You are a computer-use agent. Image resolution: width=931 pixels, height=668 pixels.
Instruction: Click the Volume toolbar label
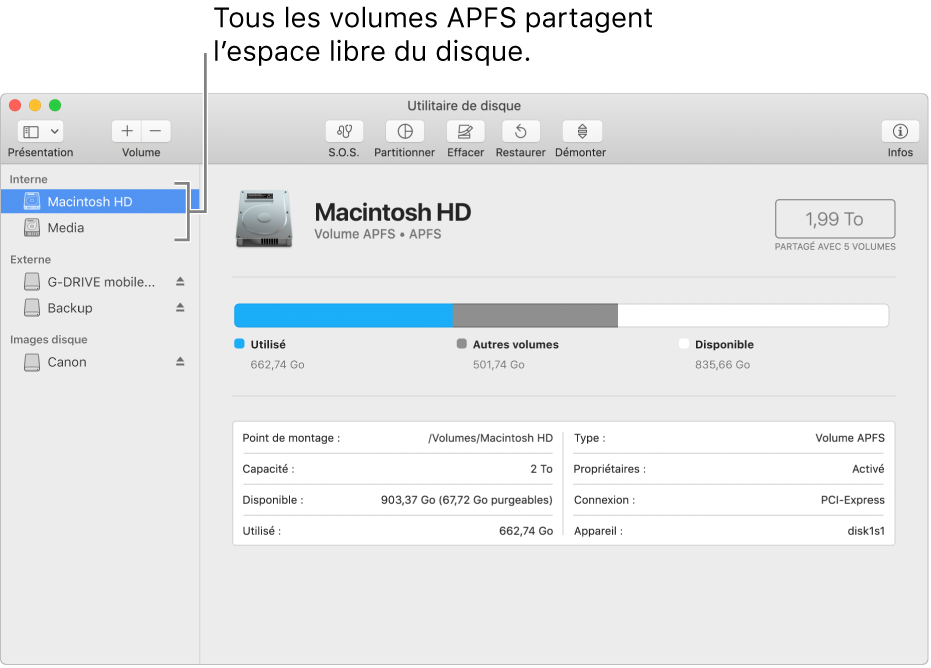(141, 153)
